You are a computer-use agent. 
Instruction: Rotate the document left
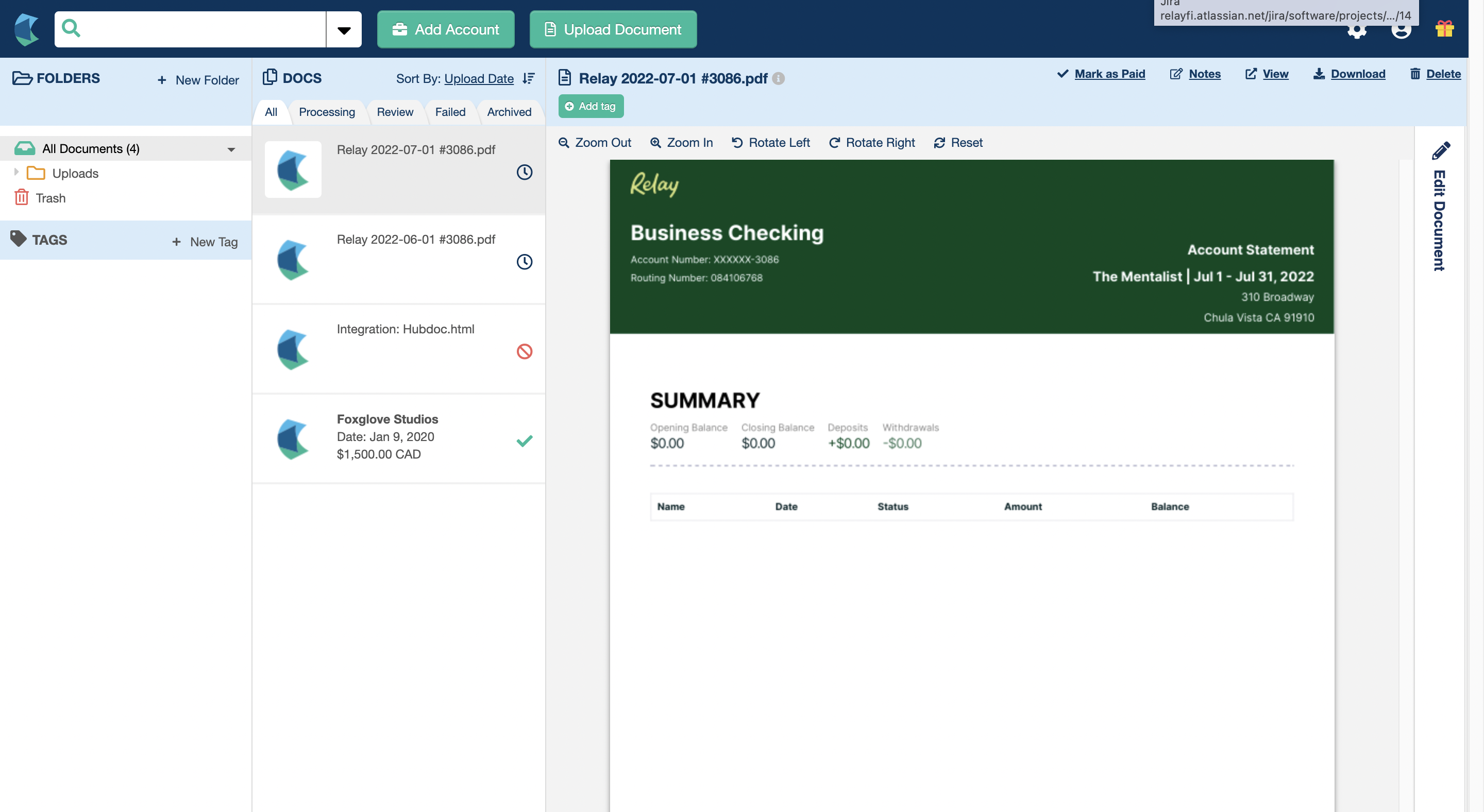pyautogui.click(x=770, y=142)
